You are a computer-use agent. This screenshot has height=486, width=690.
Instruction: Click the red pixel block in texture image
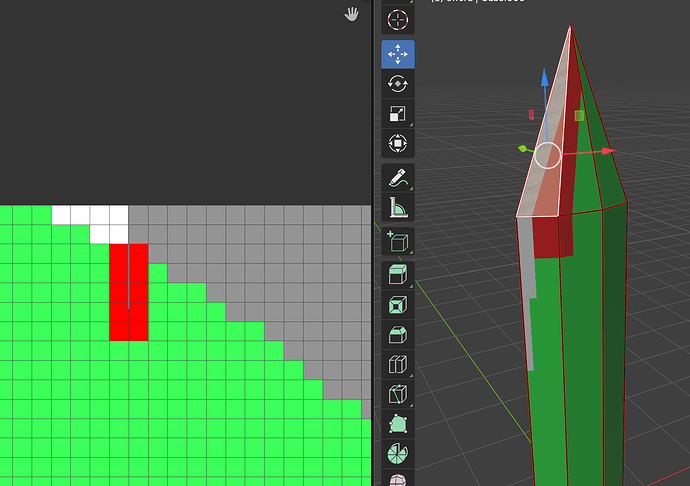pyautogui.click(x=129, y=292)
